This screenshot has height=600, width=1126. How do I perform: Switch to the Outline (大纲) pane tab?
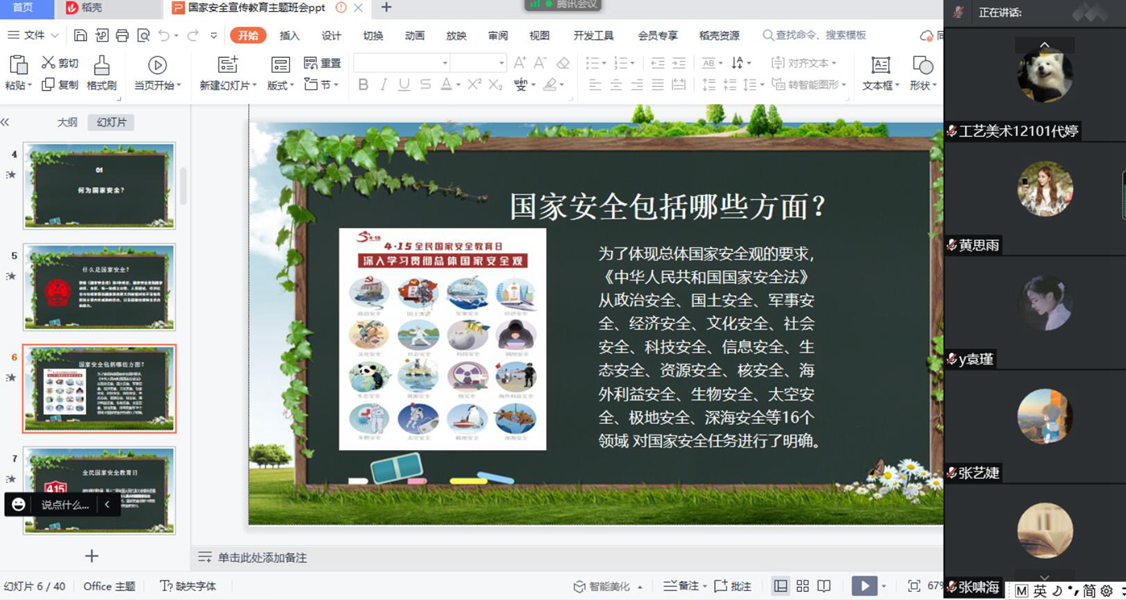coord(67,122)
